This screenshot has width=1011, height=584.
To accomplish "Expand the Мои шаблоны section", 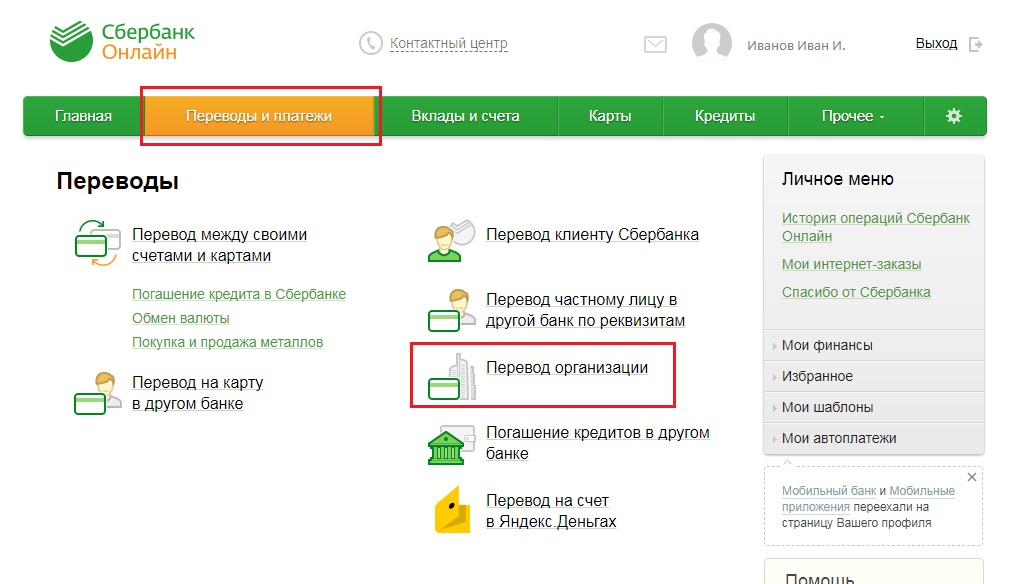I will pyautogui.click(x=874, y=407).
